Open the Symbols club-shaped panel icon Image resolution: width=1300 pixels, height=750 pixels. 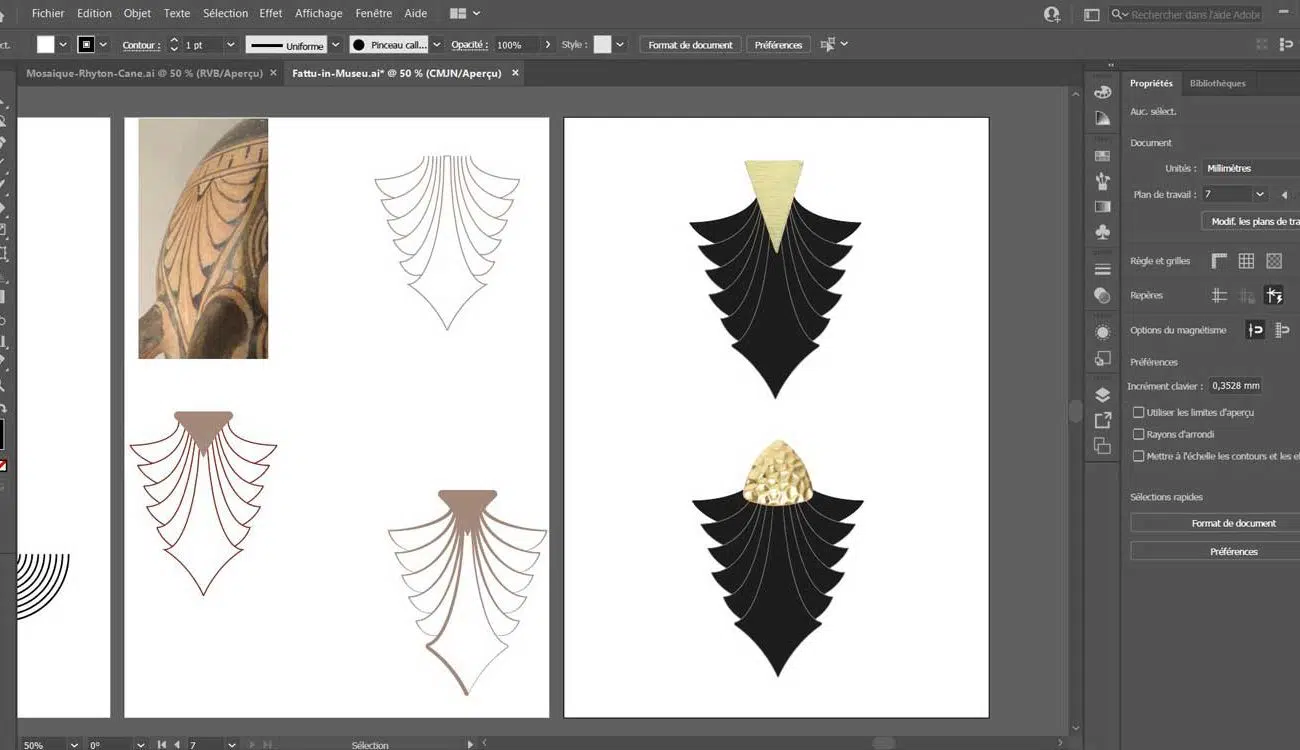click(x=1102, y=232)
